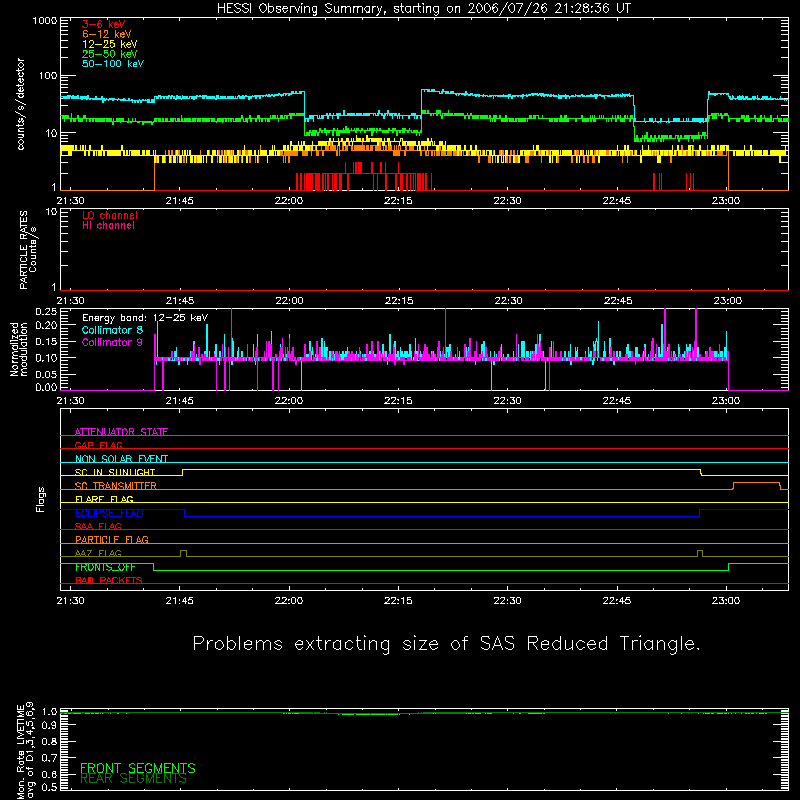Image resolution: width=800 pixels, height=800 pixels.
Task: Click the '0.8' livetime tick value
Action: coord(50,741)
